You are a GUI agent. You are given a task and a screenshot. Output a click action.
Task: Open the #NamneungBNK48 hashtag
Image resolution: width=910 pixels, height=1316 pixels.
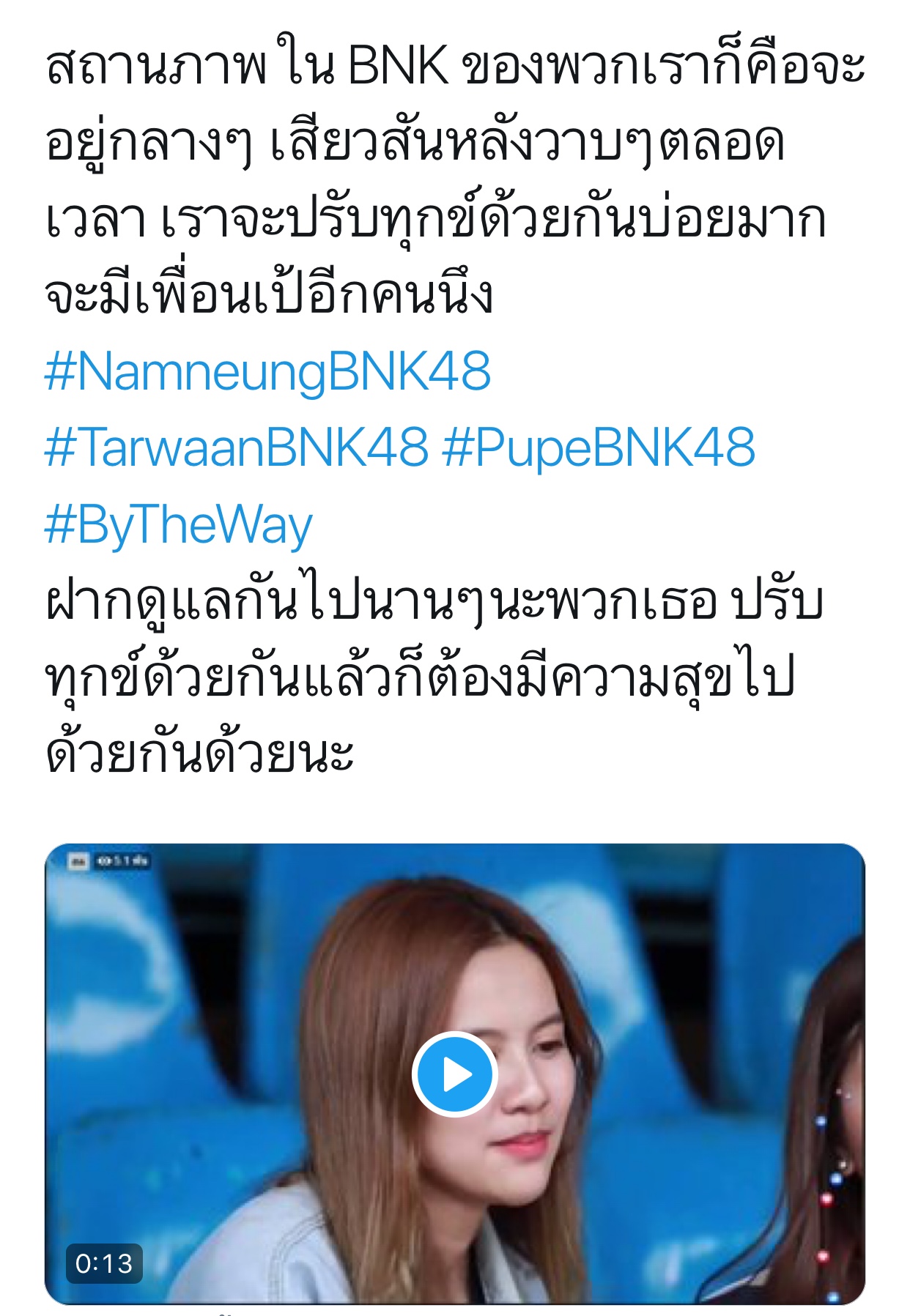click(x=267, y=371)
